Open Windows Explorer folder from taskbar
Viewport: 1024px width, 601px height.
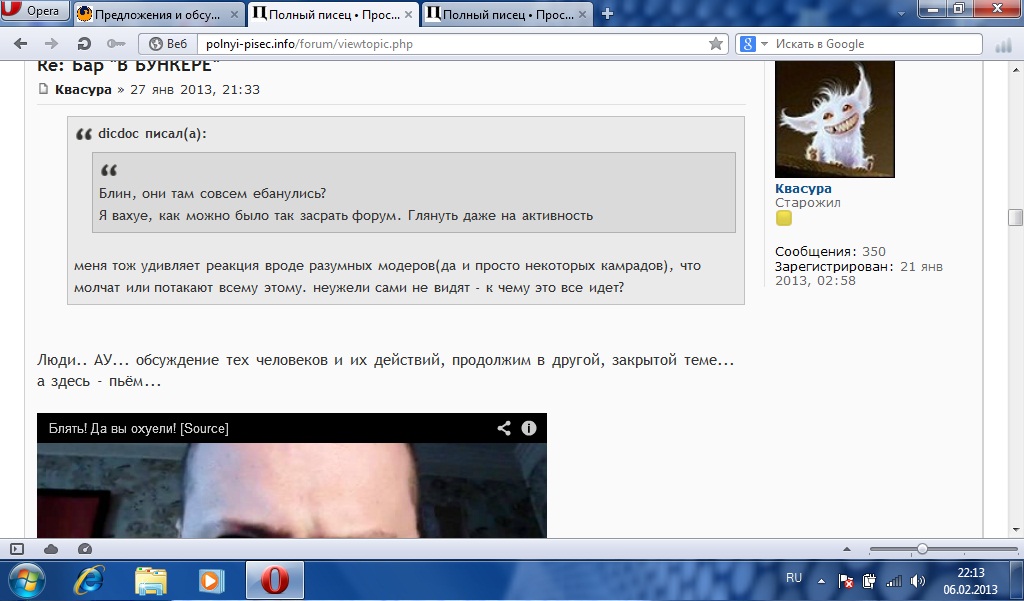point(151,580)
